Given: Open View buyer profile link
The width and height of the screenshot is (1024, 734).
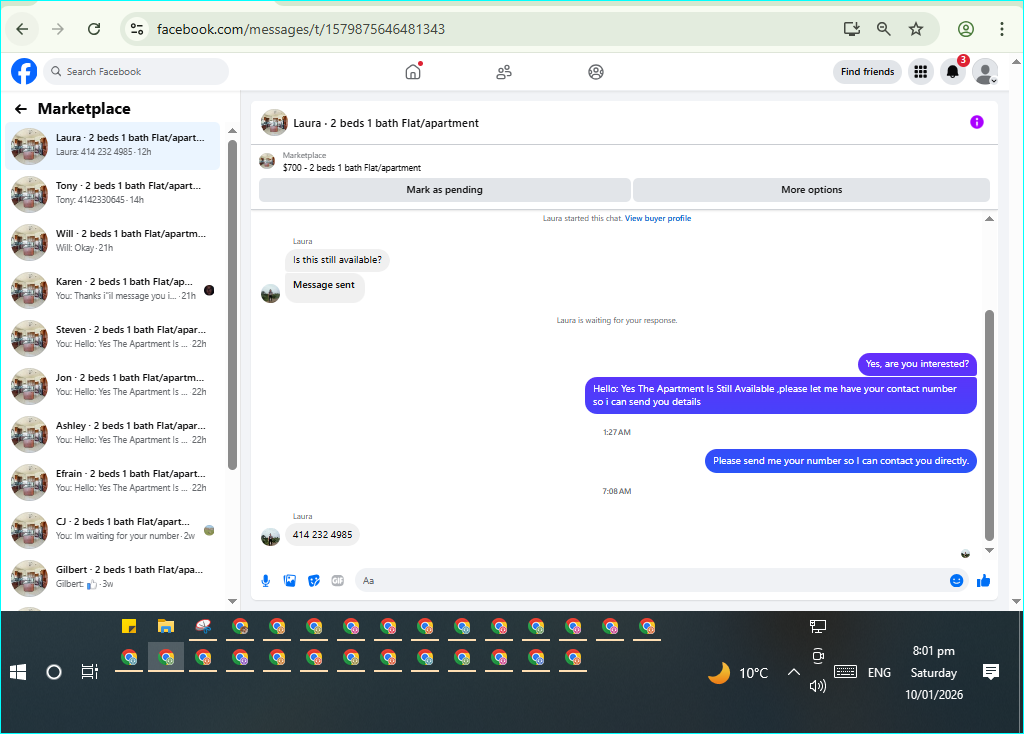Looking at the screenshot, I should pyautogui.click(x=658, y=219).
